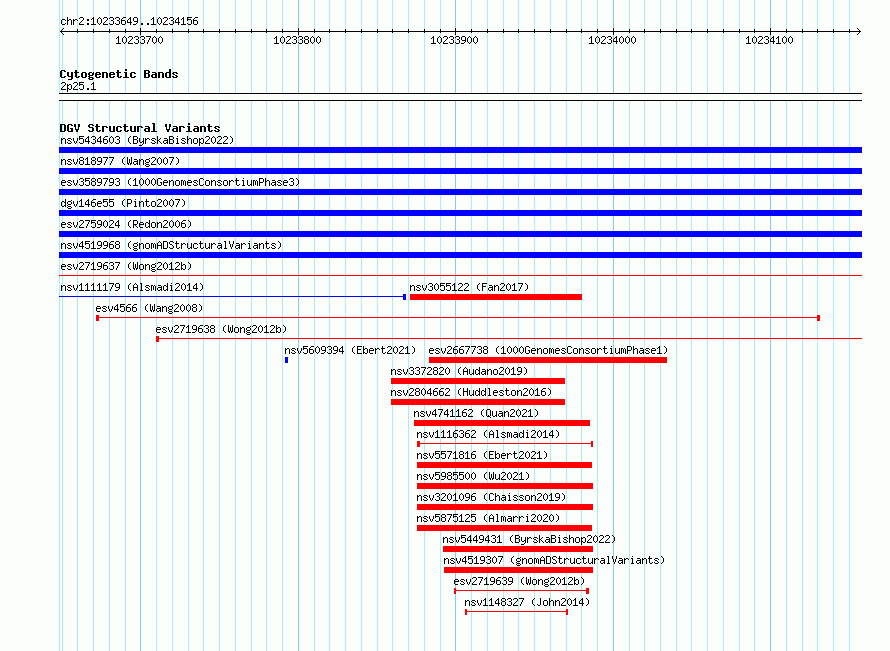Click the thin blue line under nsv1111179
This screenshot has width=890, height=651.
click(x=233, y=297)
